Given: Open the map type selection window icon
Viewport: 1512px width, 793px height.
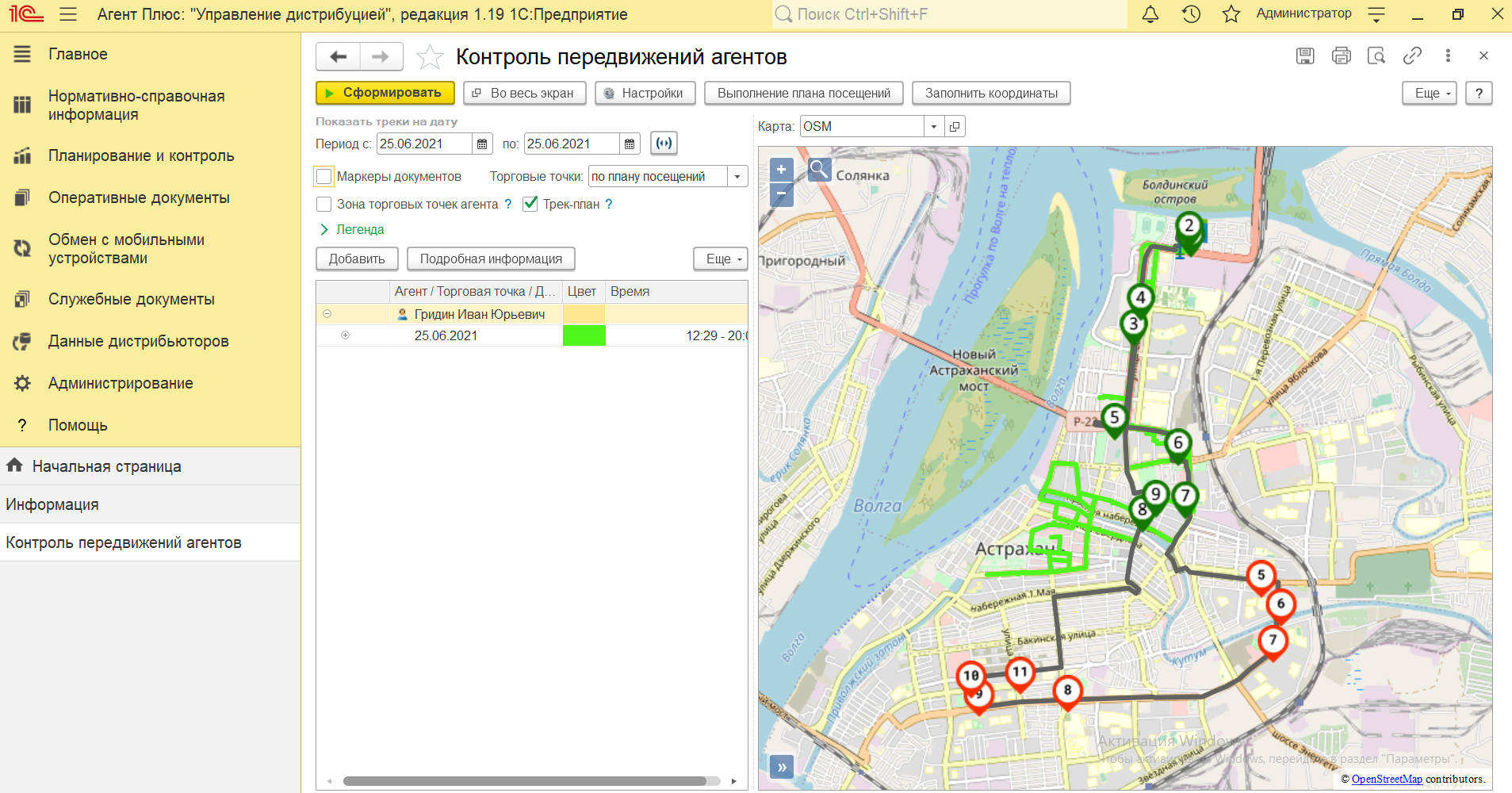Looking at the screenshot, I should (955, 127).
